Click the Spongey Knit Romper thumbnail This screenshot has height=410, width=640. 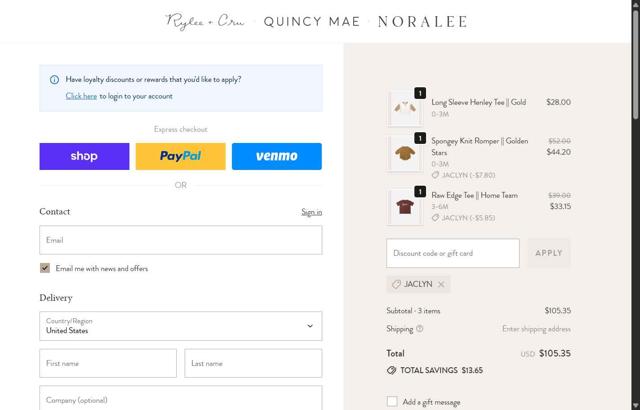tap(405, 154)
